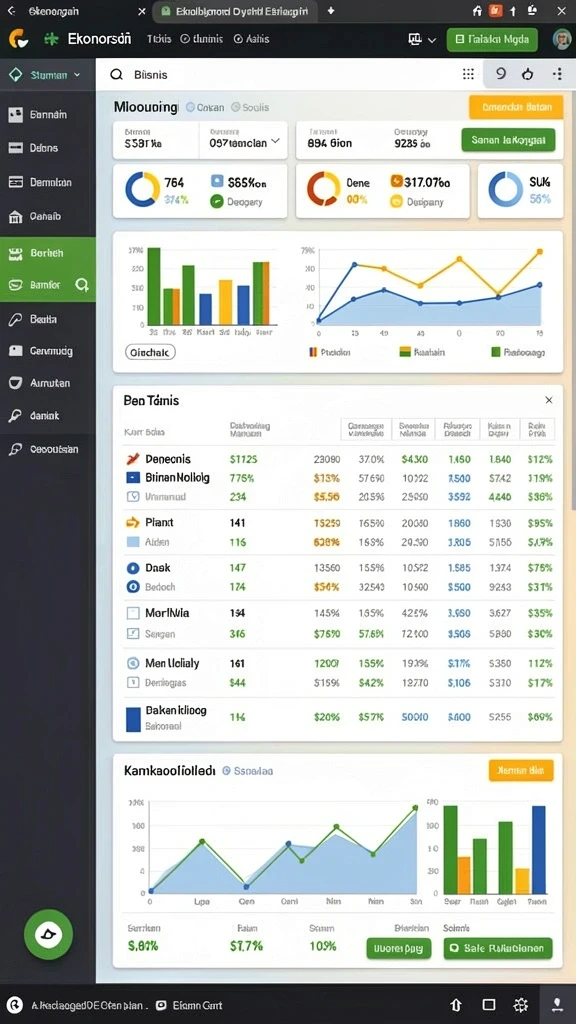Viewport: 576px width, 1024px height.
Task: Click the green Radoooogn legend swatch
Action: pos(496,352)
